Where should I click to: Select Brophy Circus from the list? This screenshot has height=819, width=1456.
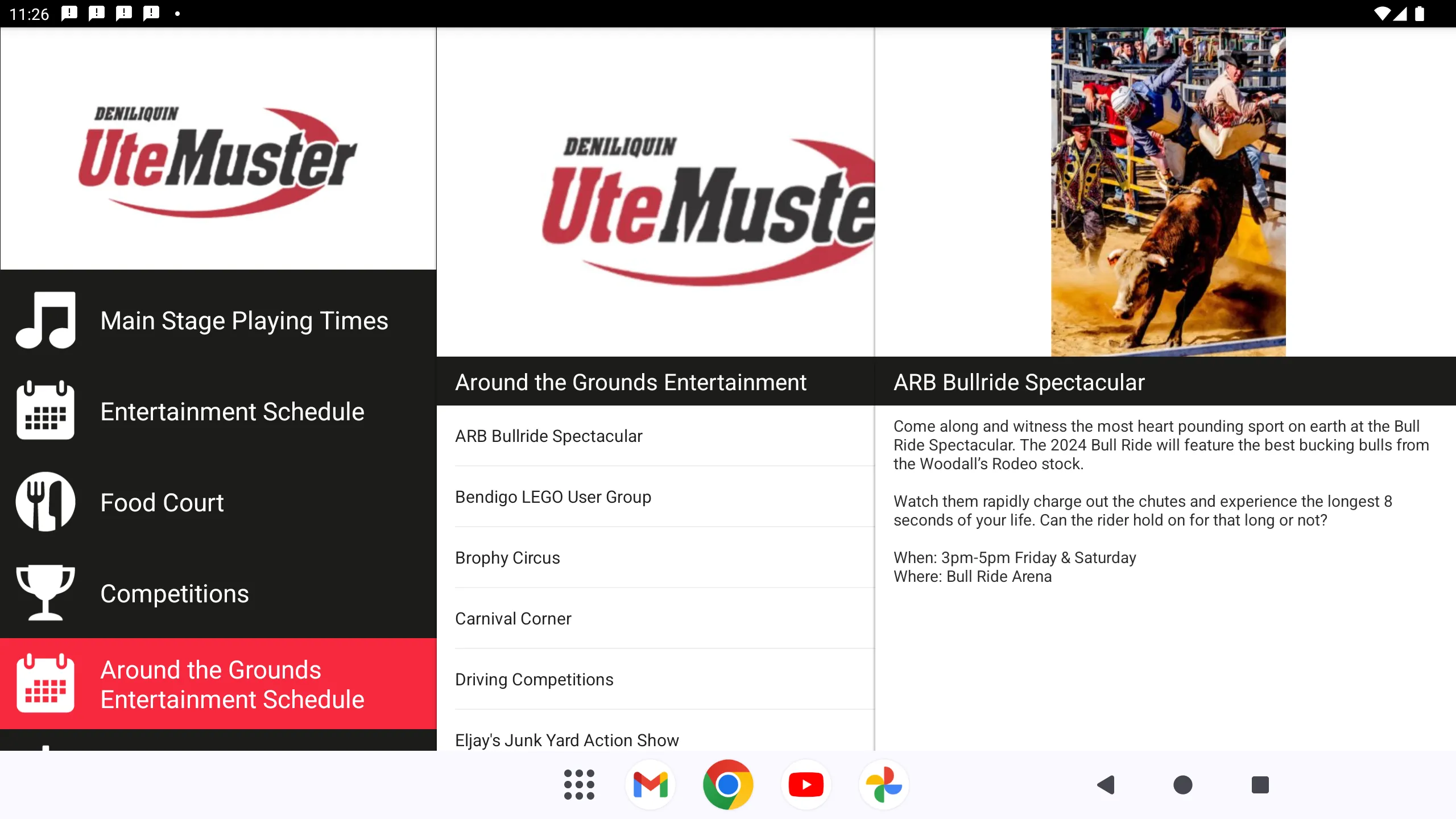pos(655,558)
